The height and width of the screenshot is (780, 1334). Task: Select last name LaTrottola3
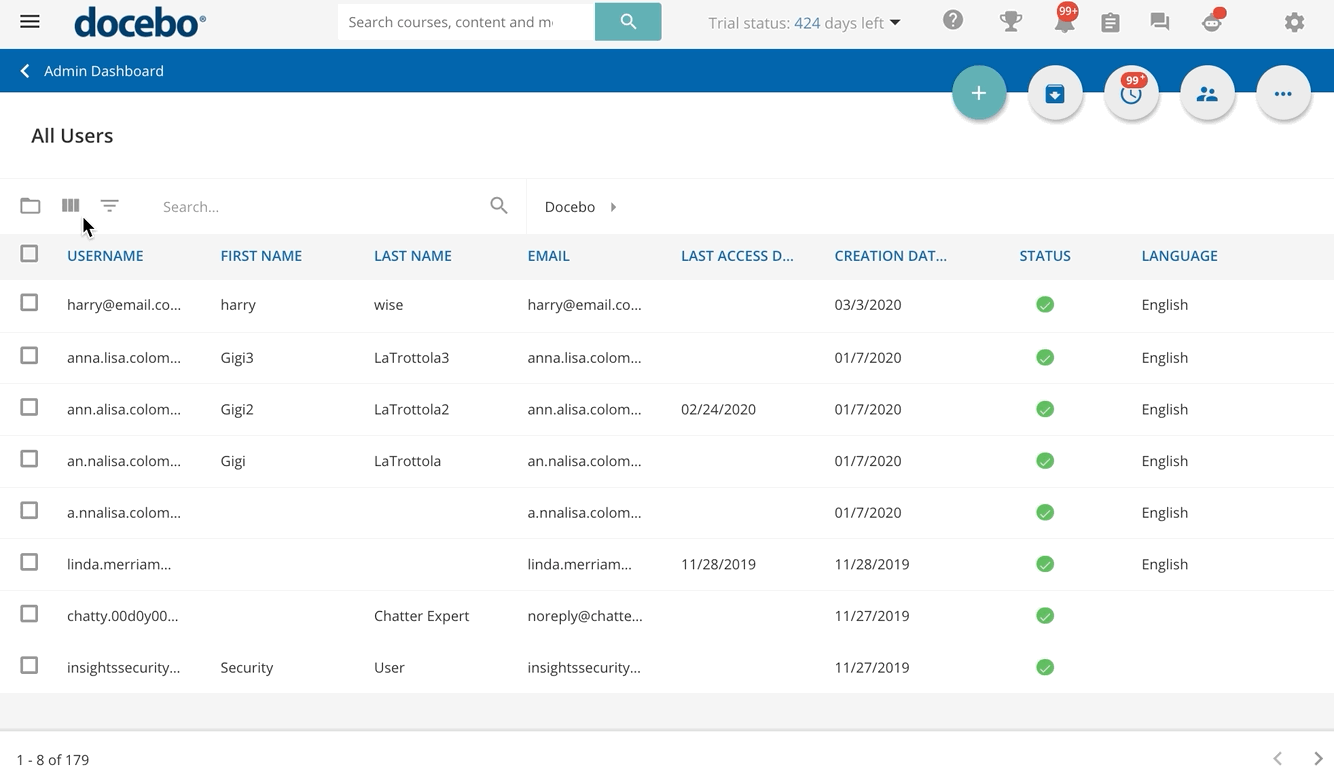[x=411, y=357]
